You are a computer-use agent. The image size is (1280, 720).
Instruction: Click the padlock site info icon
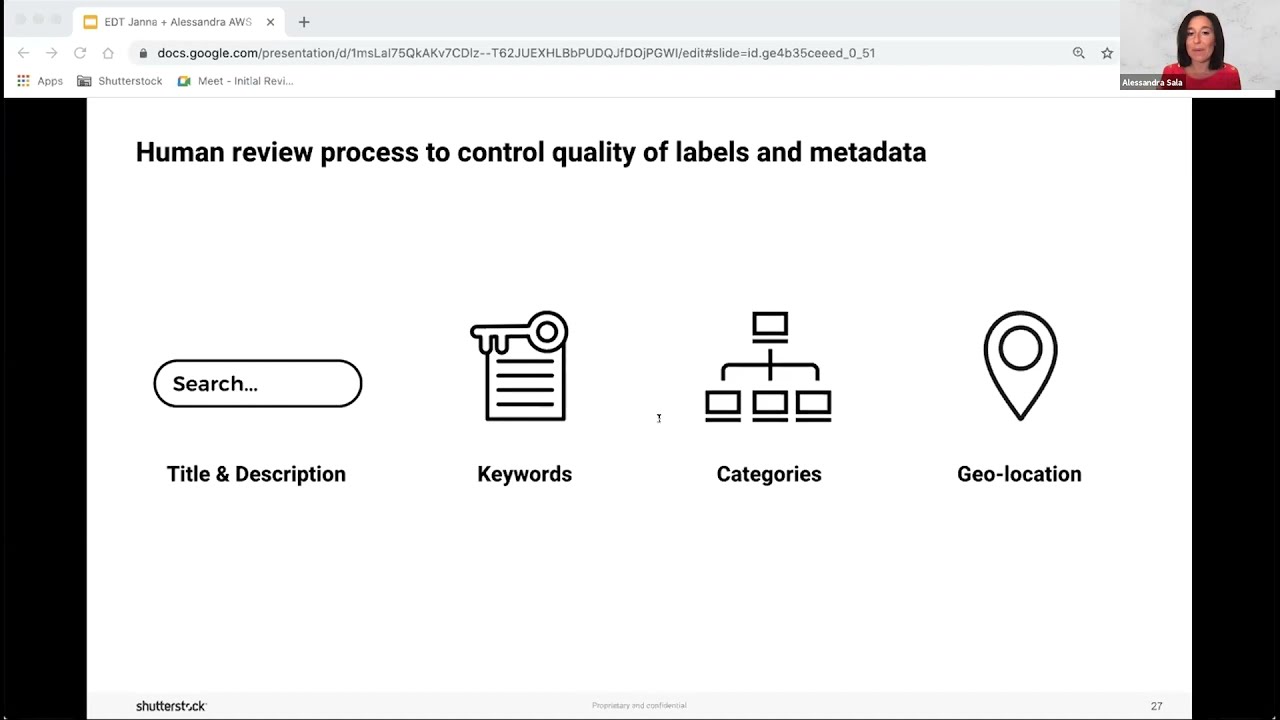[x=144, y=53]
